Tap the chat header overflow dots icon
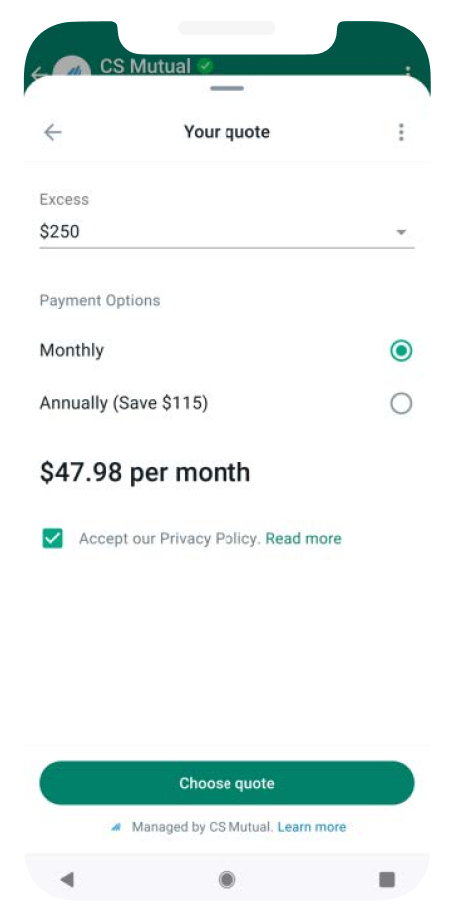 pos(408,71)
